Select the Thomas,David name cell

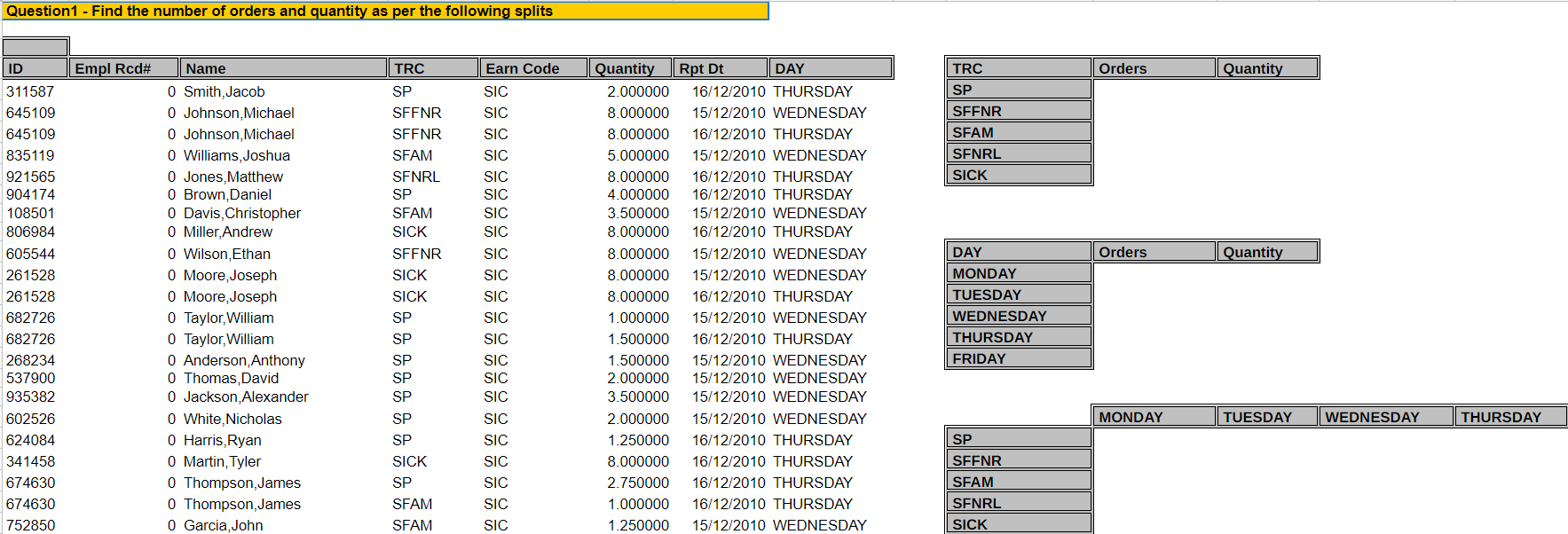[231, 378]
